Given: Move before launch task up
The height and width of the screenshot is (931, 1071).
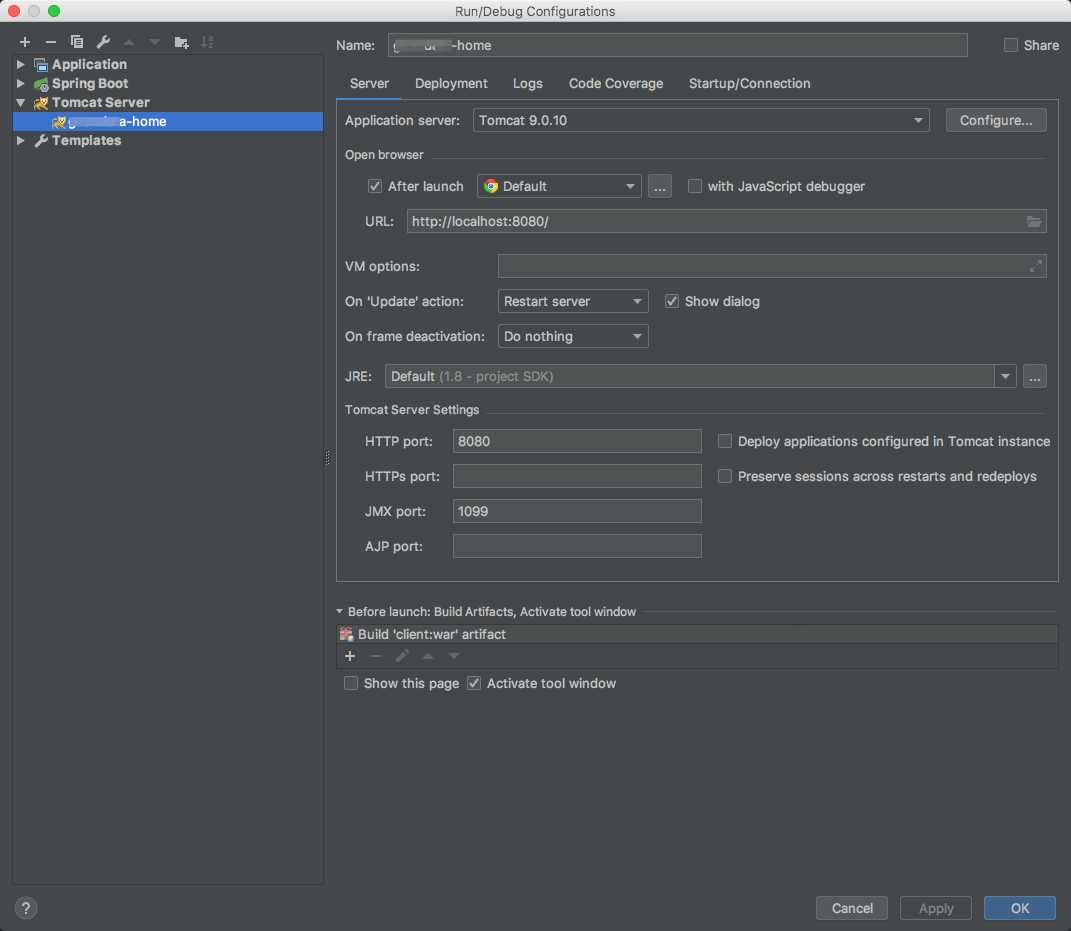Looking at the screenshot, I should pyautogui.click(x=428, y=656).
